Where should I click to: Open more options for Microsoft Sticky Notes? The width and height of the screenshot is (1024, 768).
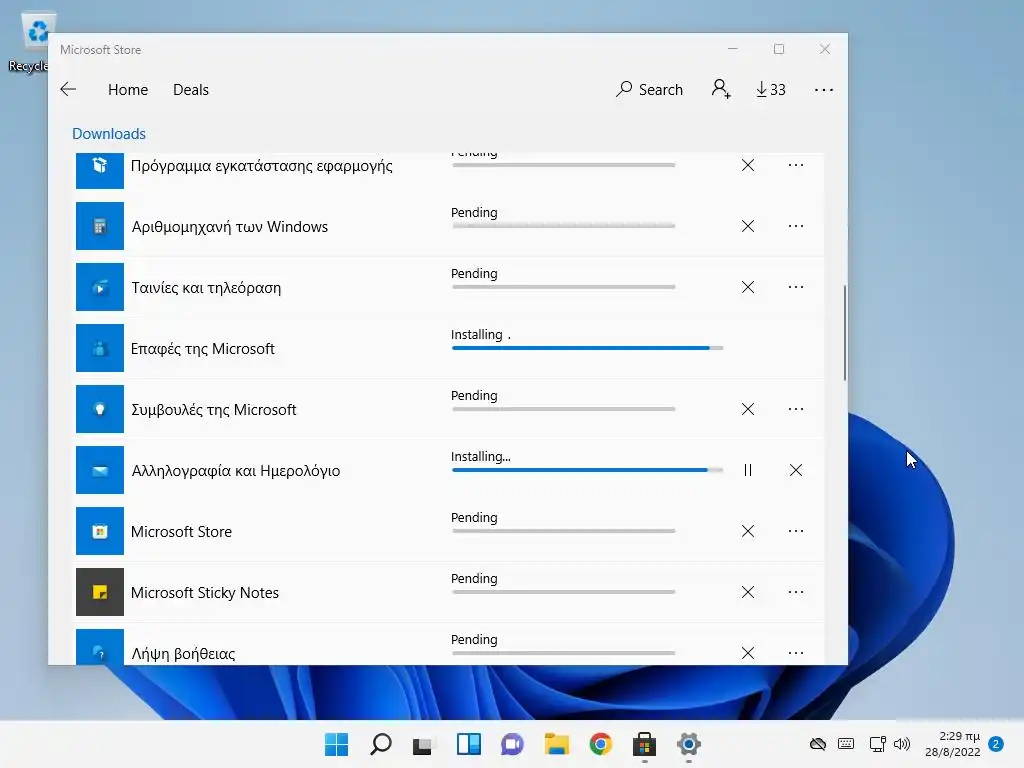795,592
